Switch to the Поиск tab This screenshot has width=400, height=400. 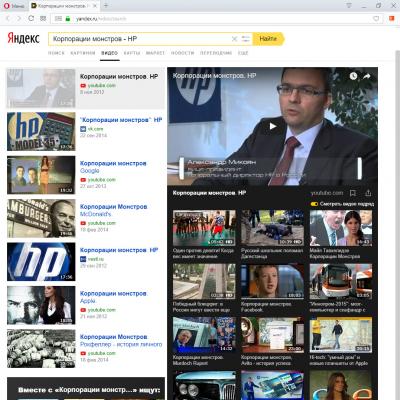point(56,53)
